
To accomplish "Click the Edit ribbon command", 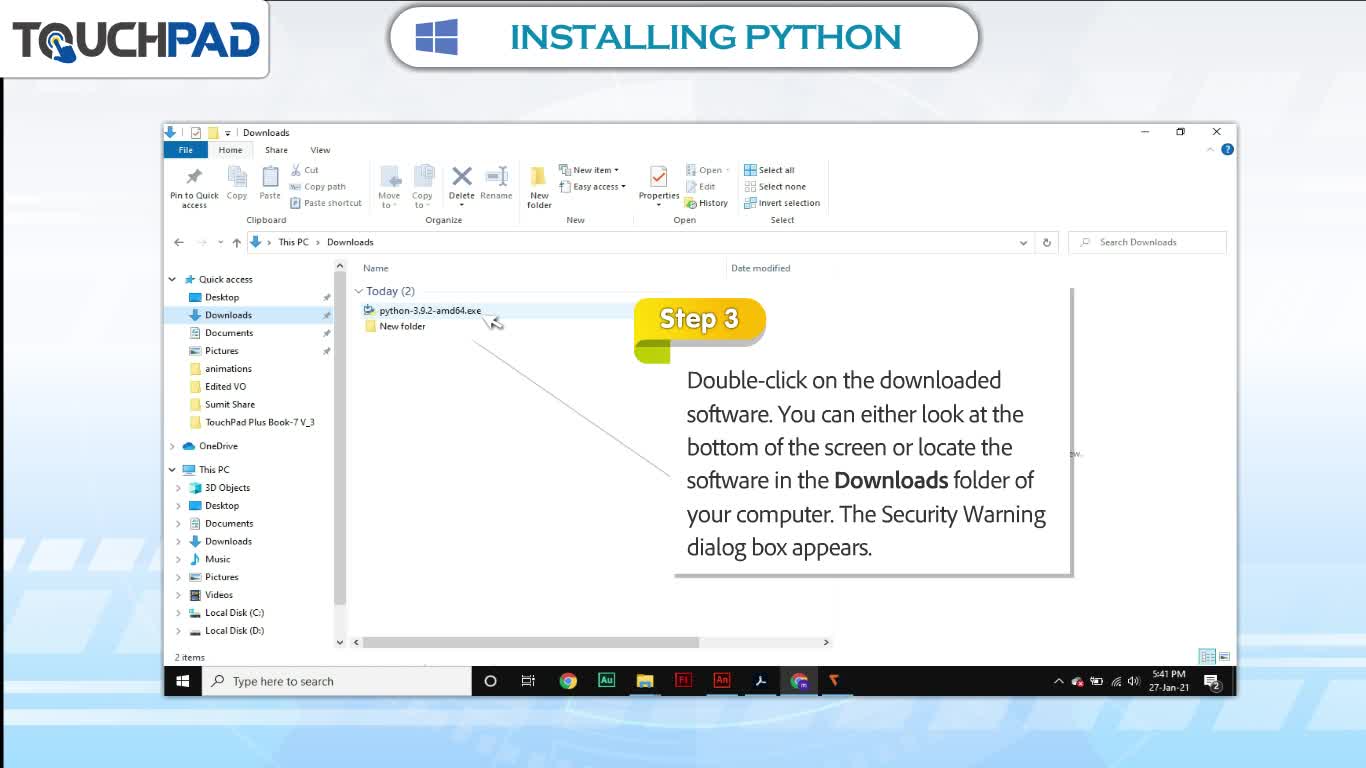I will coord(701,187).
